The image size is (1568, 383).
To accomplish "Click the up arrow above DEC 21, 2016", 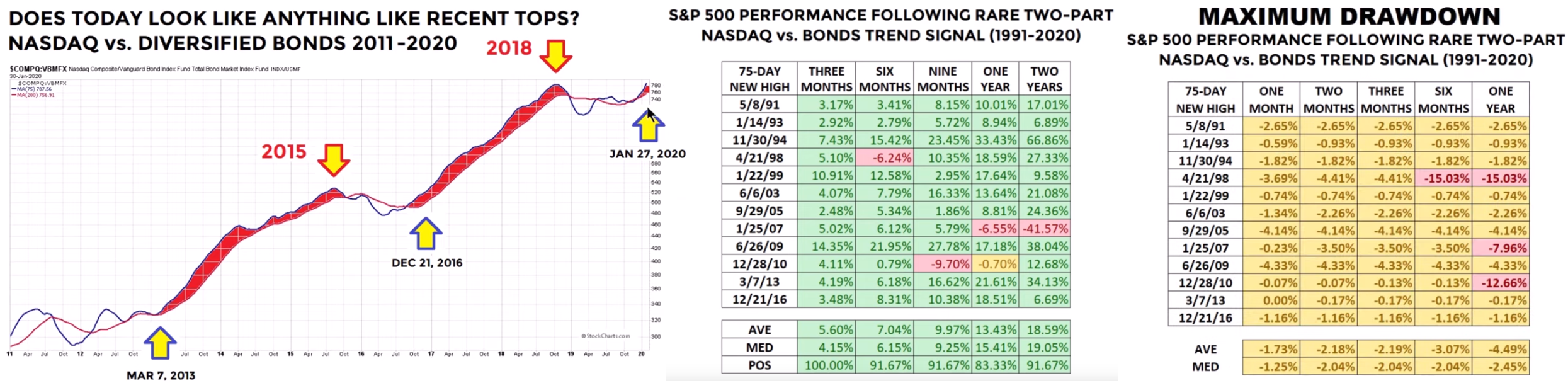I will click(426, 234).
